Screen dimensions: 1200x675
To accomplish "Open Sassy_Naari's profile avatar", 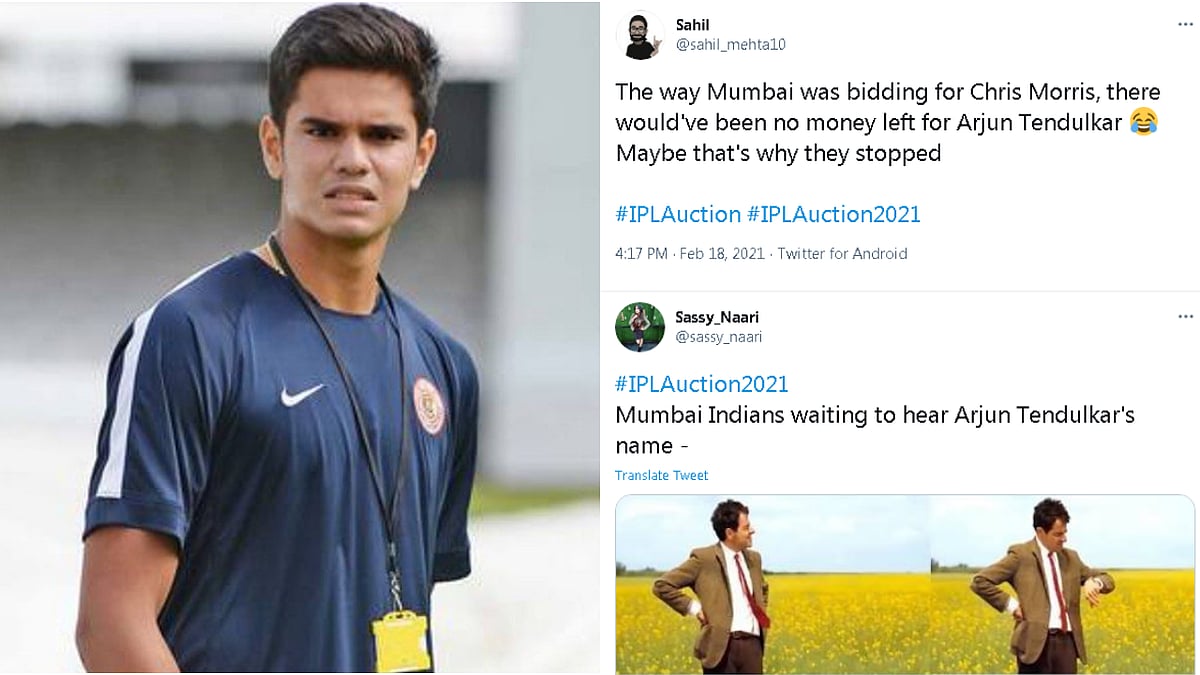I will click(x=640, y=327).
